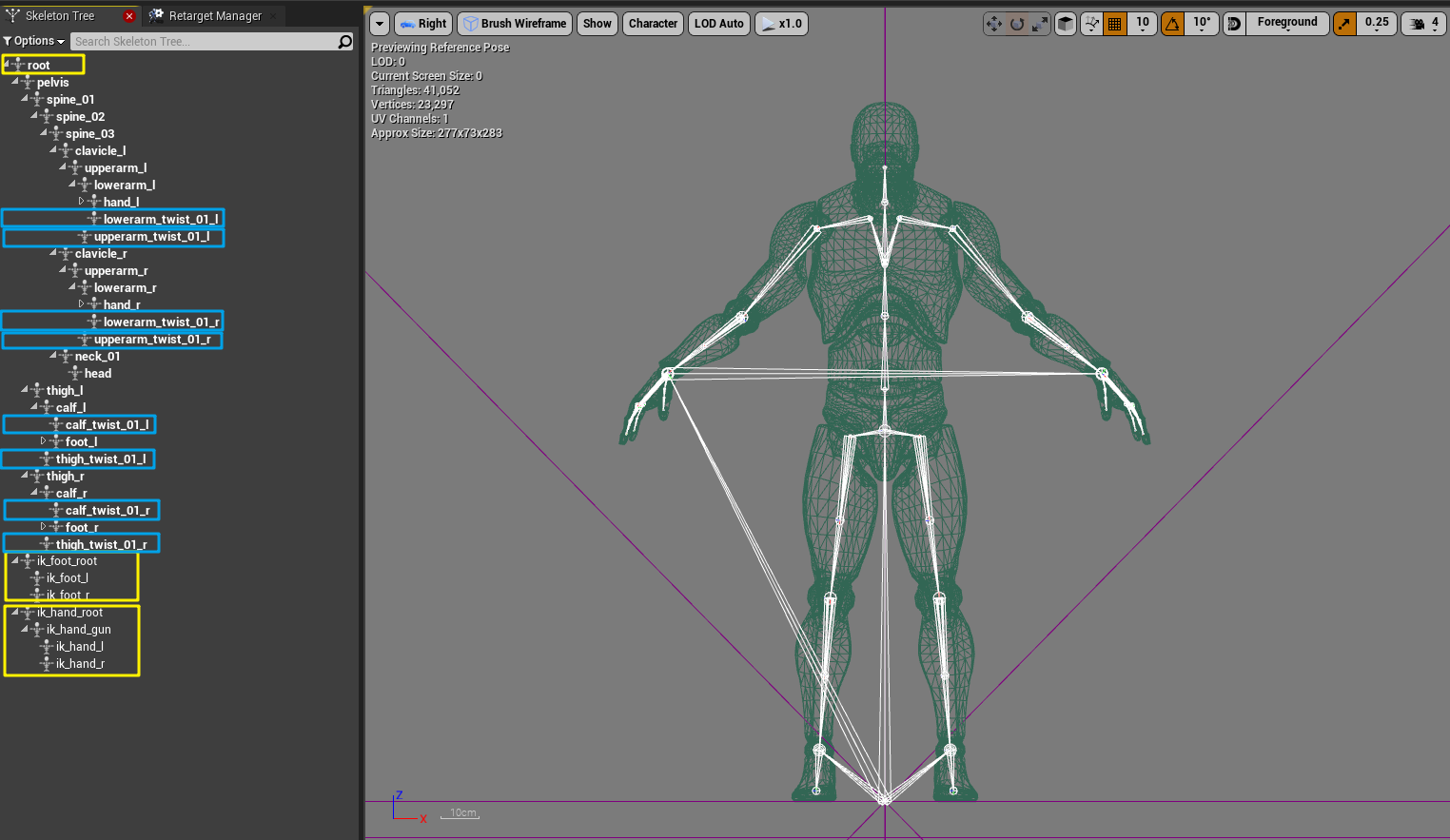Collapse the pelvis bone
1450x840 pixels.
[15, 82]
